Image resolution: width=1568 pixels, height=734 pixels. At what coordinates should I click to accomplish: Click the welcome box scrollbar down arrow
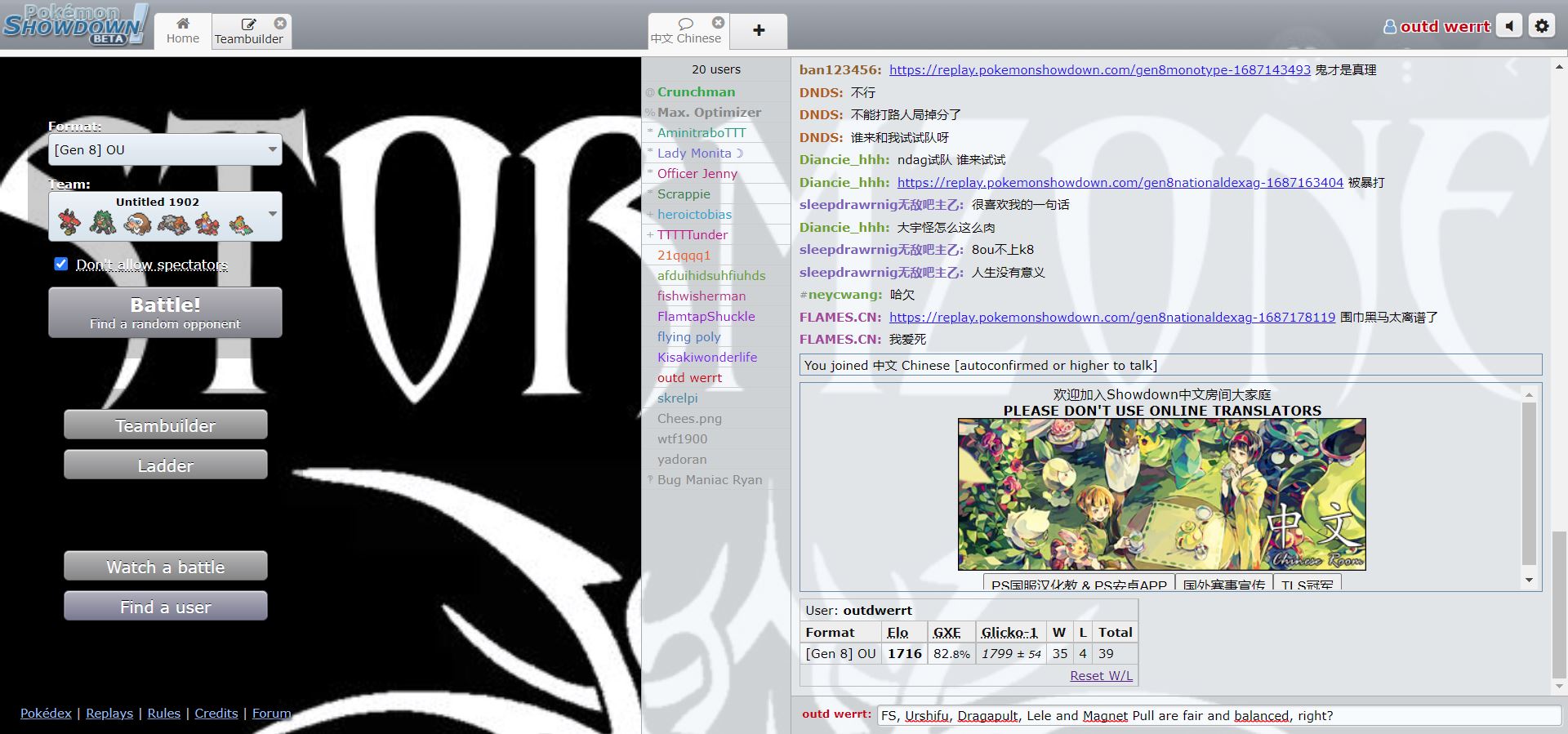[x=1530, y=580]
